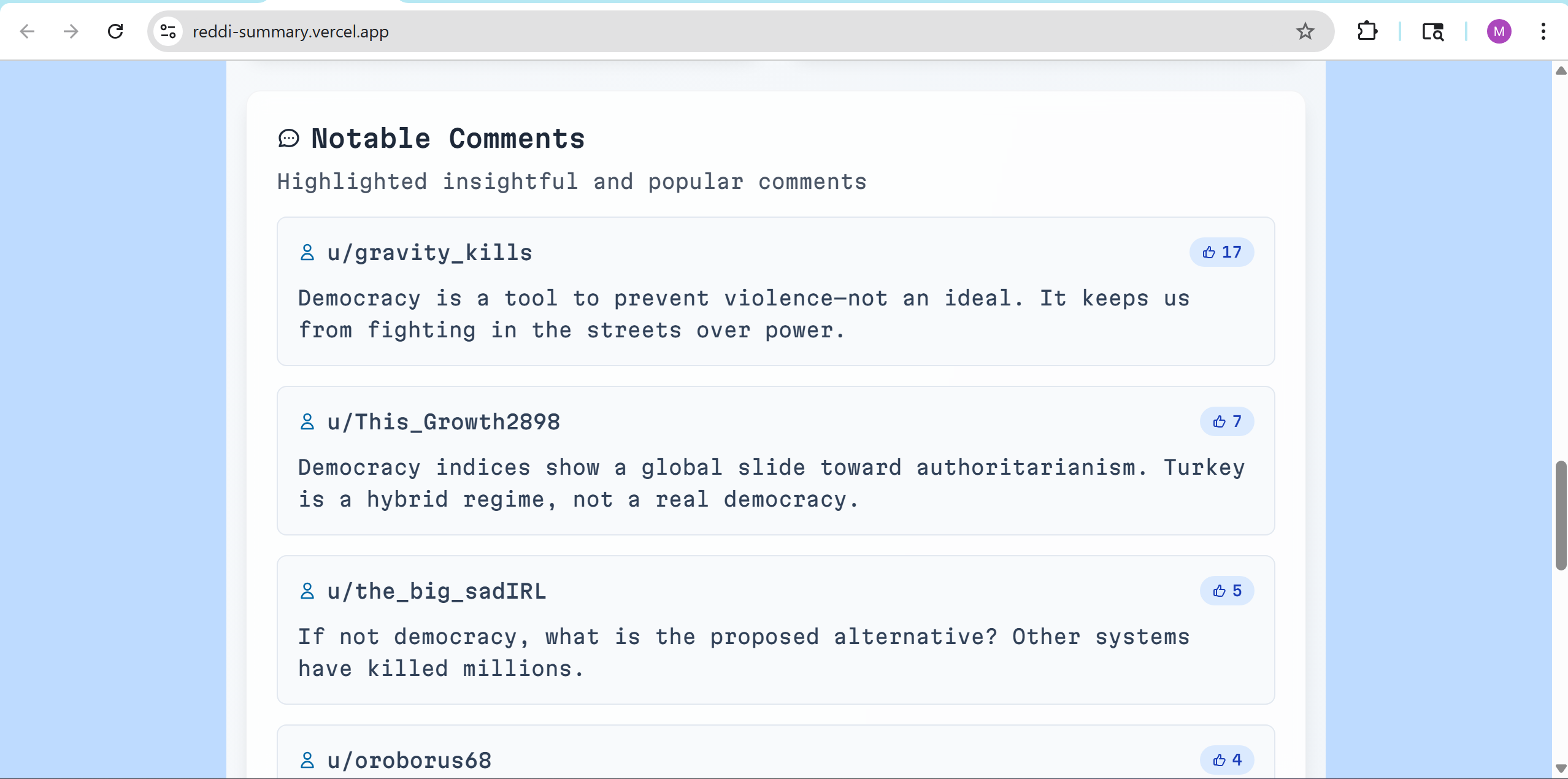Open the Chrome three-dot menu

tap(1543, 31)
